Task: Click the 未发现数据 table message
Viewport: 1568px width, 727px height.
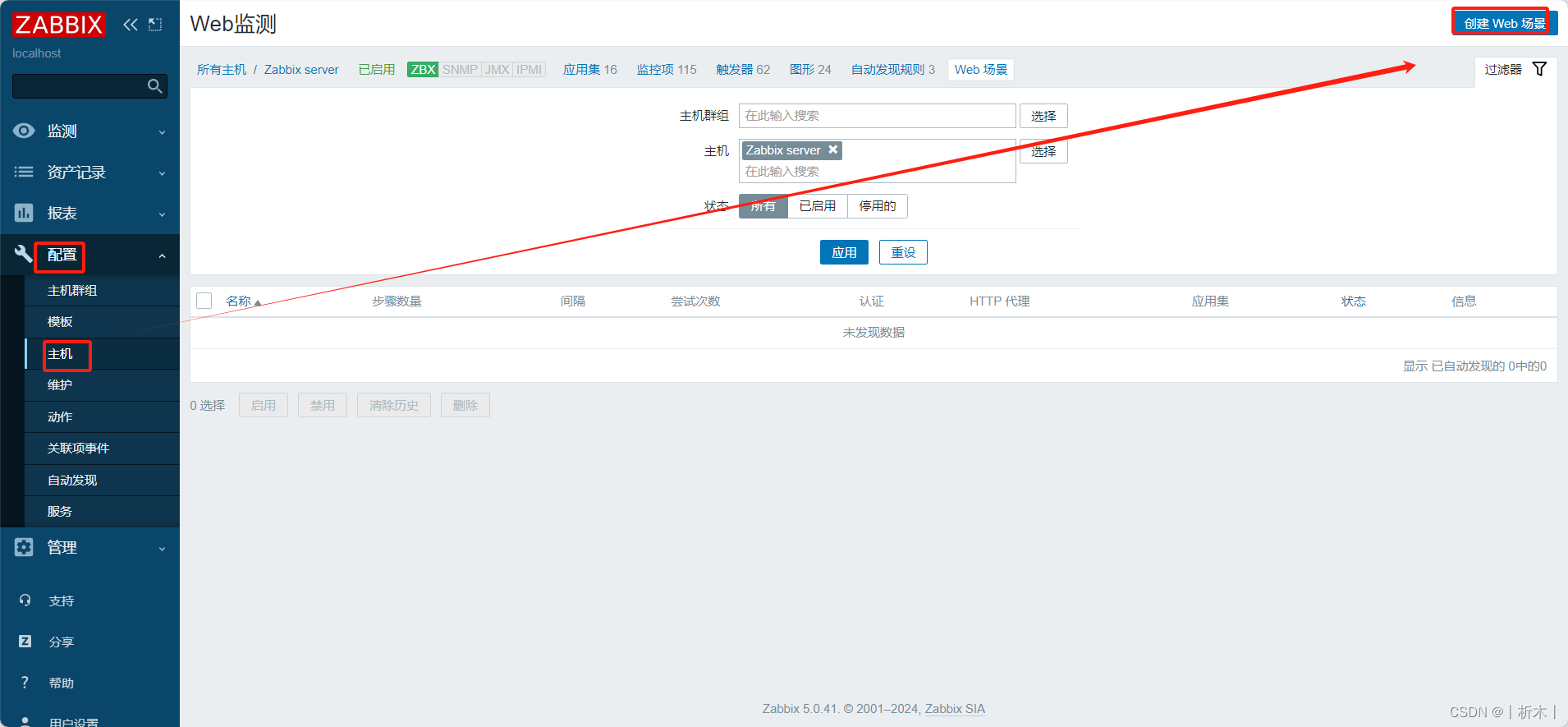Action: [x=873, y=333]
